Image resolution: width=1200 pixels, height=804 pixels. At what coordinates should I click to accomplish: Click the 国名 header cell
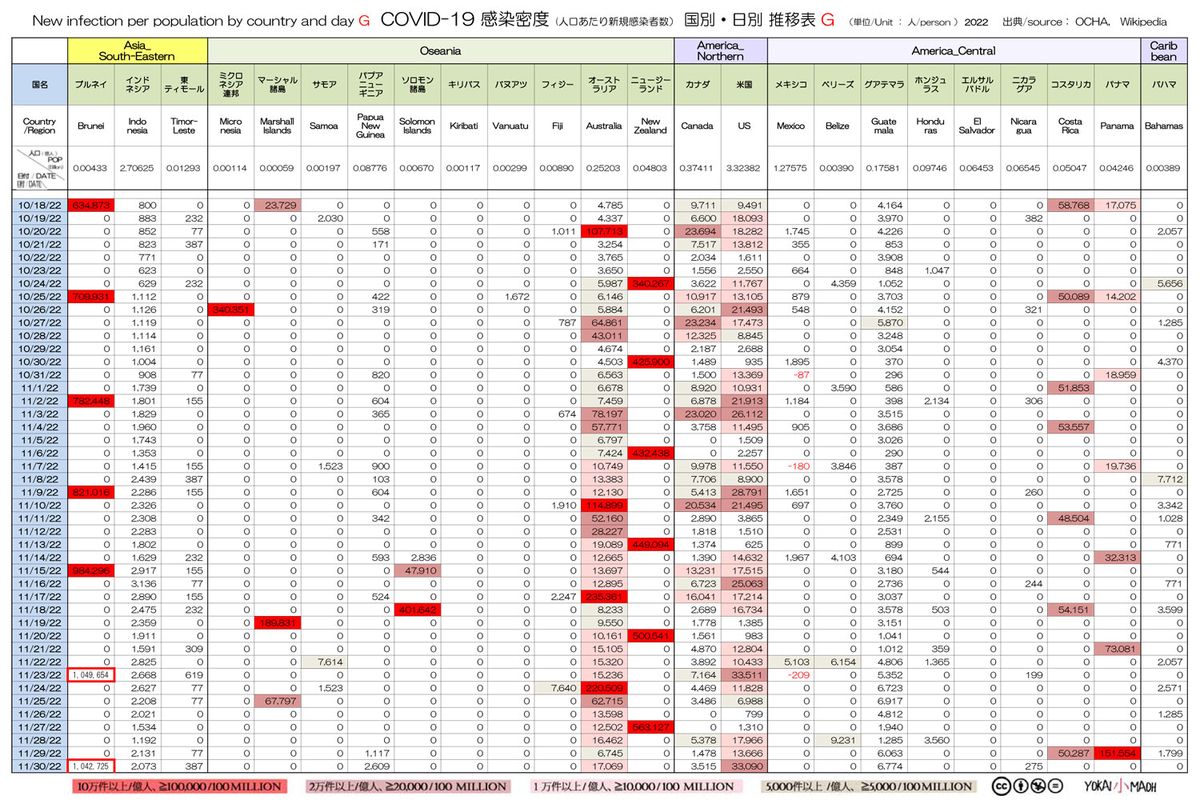point(40,86)
